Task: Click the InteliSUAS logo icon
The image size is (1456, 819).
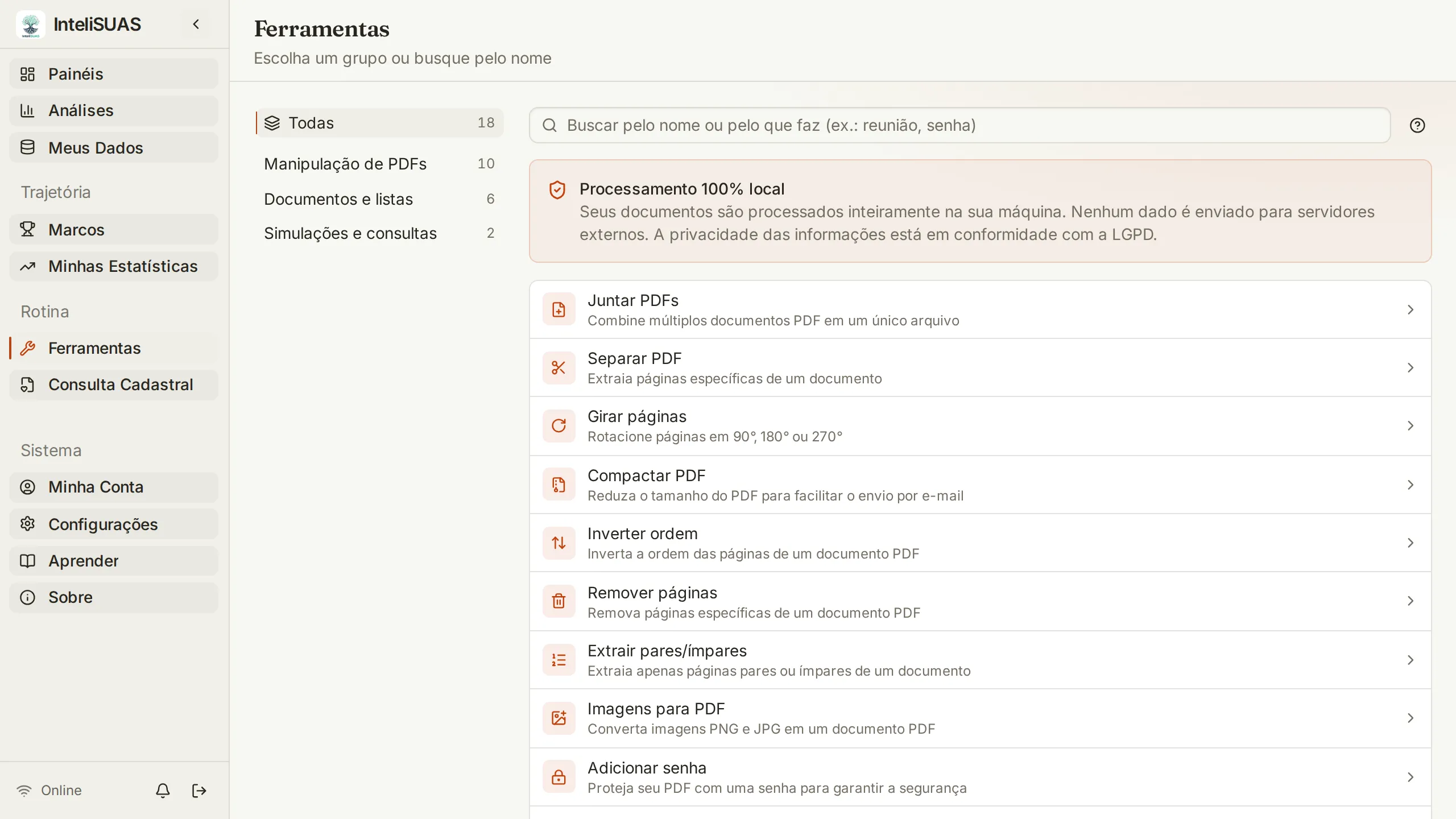Action: tap(31, 24)
